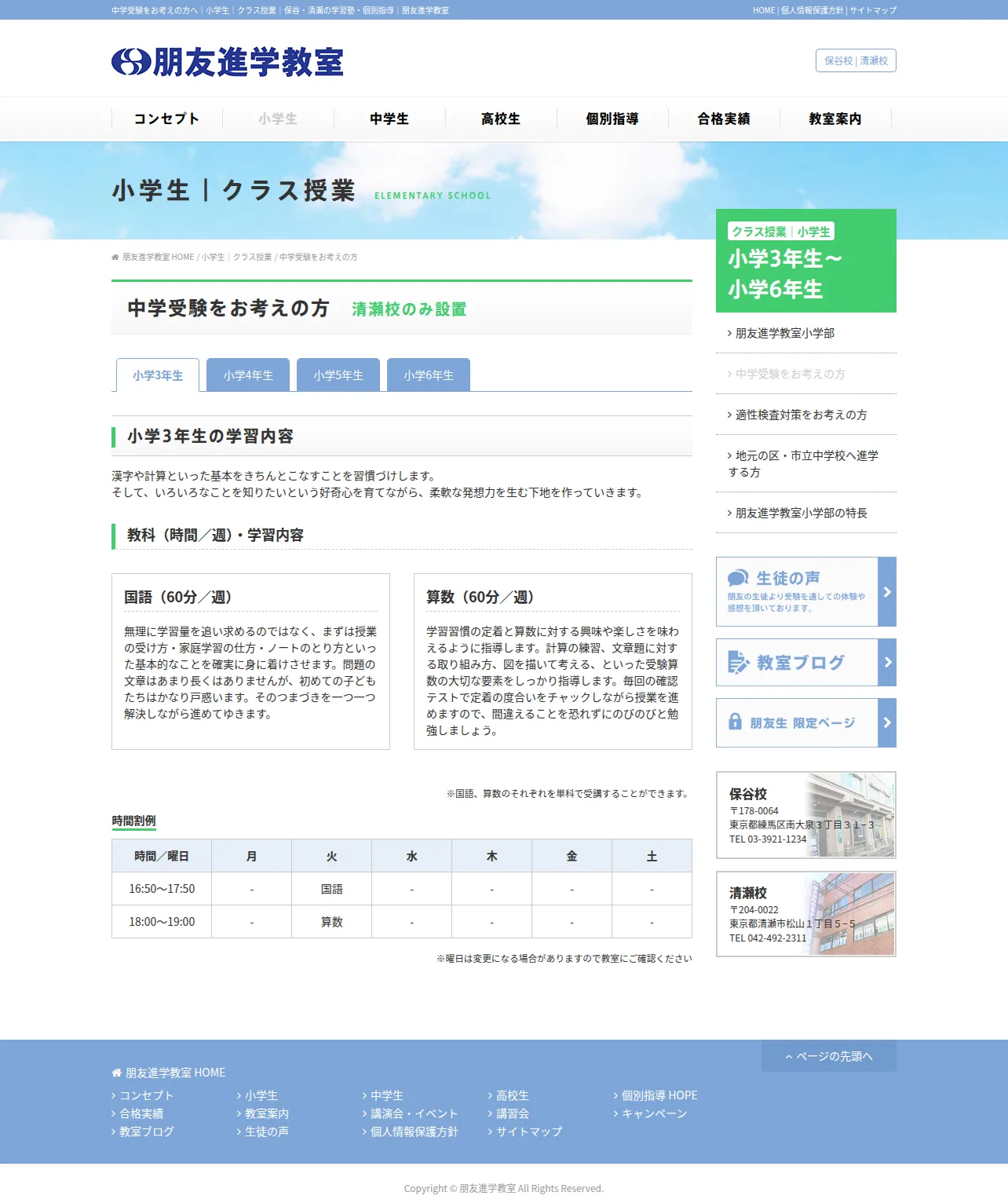This screenshot has width=1008, height=1203.
Task: Click the 清瀬校 campus photo card
Action: click(806, 914)
